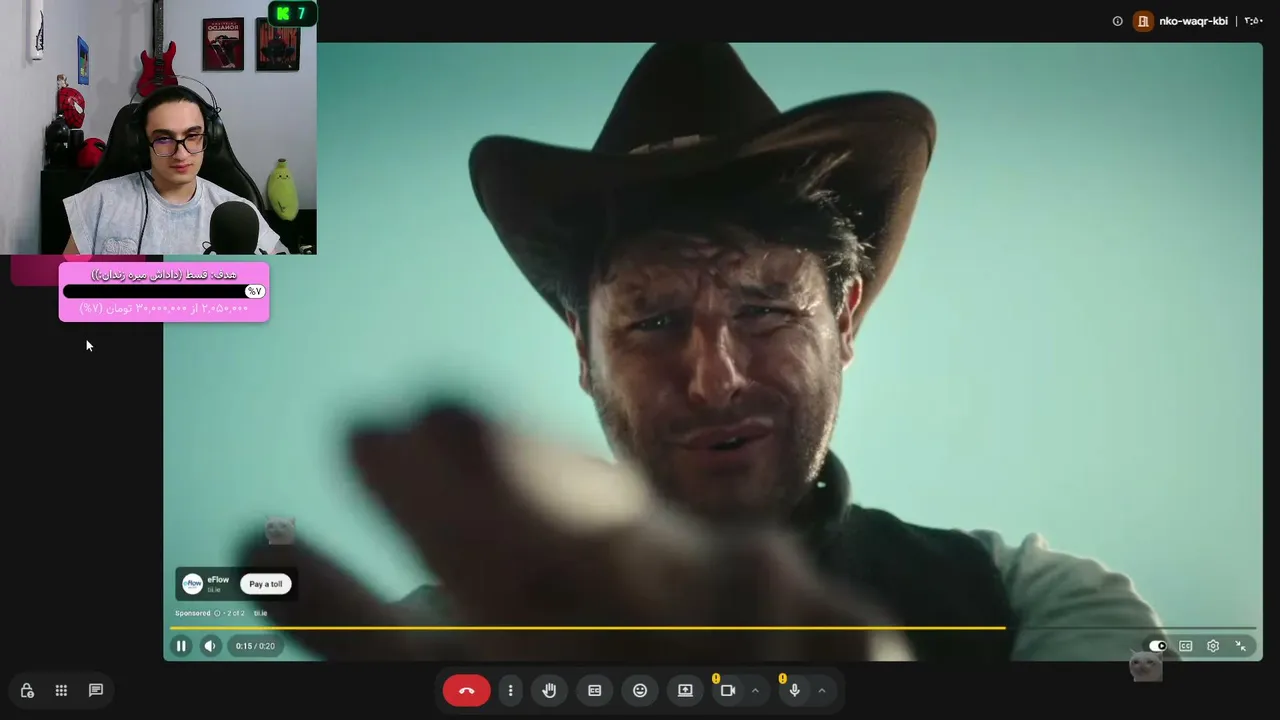Viewport: 1280px width, 720px height.
Task: Click the eFlow advertiser name
Action: tap(218, 580)
